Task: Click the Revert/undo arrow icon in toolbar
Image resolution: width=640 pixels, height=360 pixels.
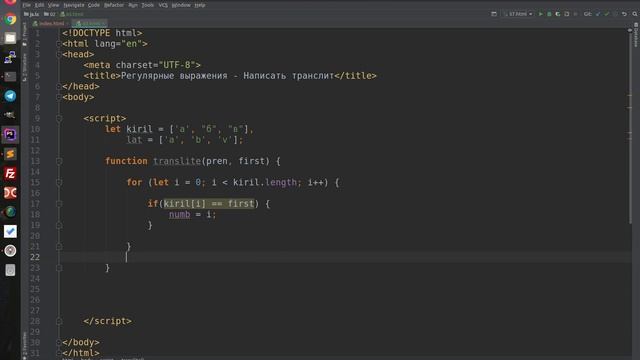Action: [624, 14]
